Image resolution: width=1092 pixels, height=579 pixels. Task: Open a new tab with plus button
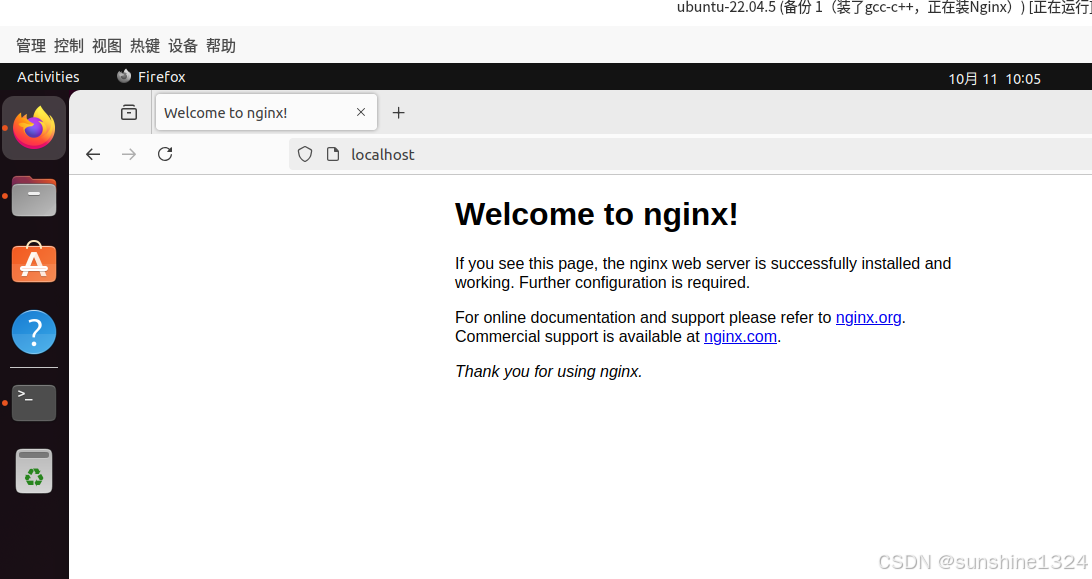[398, 113]
